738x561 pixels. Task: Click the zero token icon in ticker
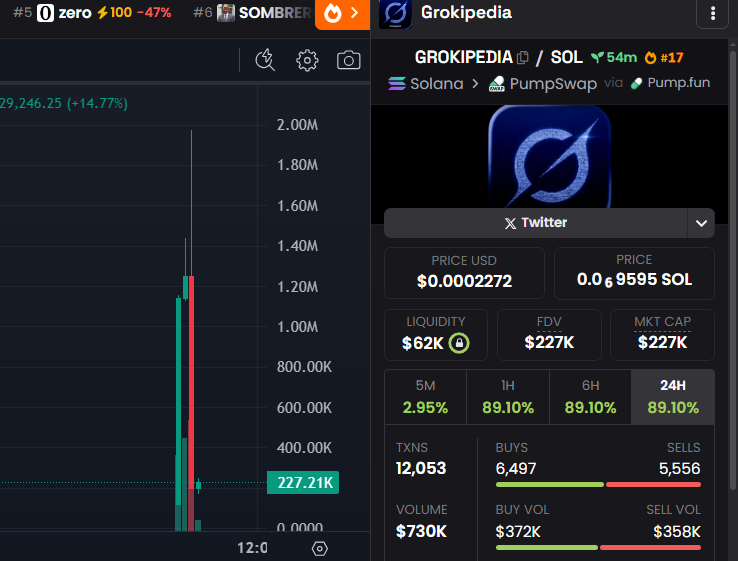[45, 13]
